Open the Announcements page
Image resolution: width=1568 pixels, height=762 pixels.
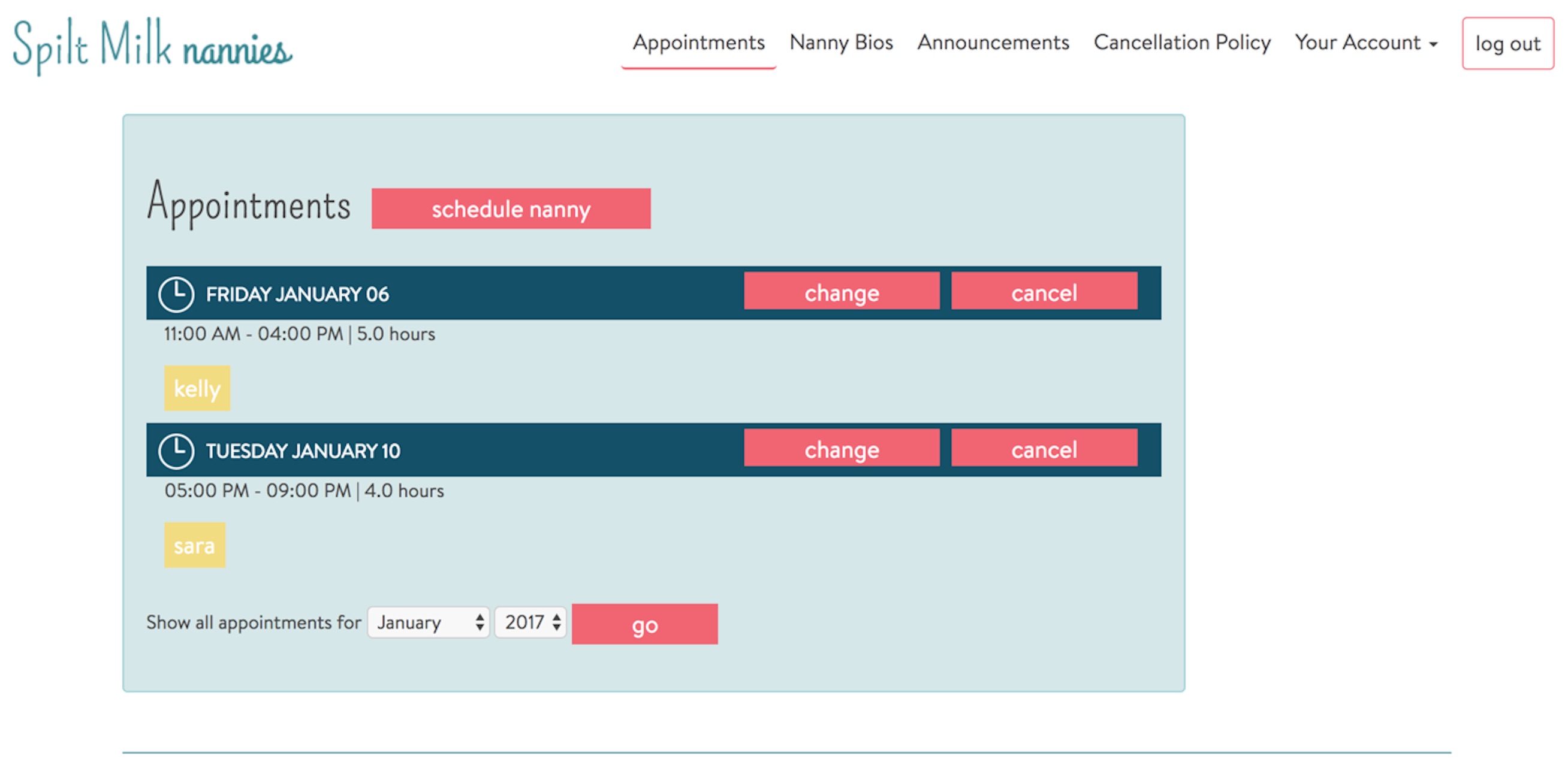point(993,43)
